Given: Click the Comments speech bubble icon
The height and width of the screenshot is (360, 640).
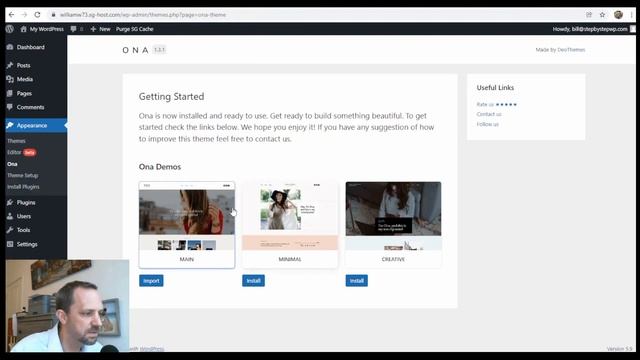Looking at the screenshot, I should coord(10,107).
